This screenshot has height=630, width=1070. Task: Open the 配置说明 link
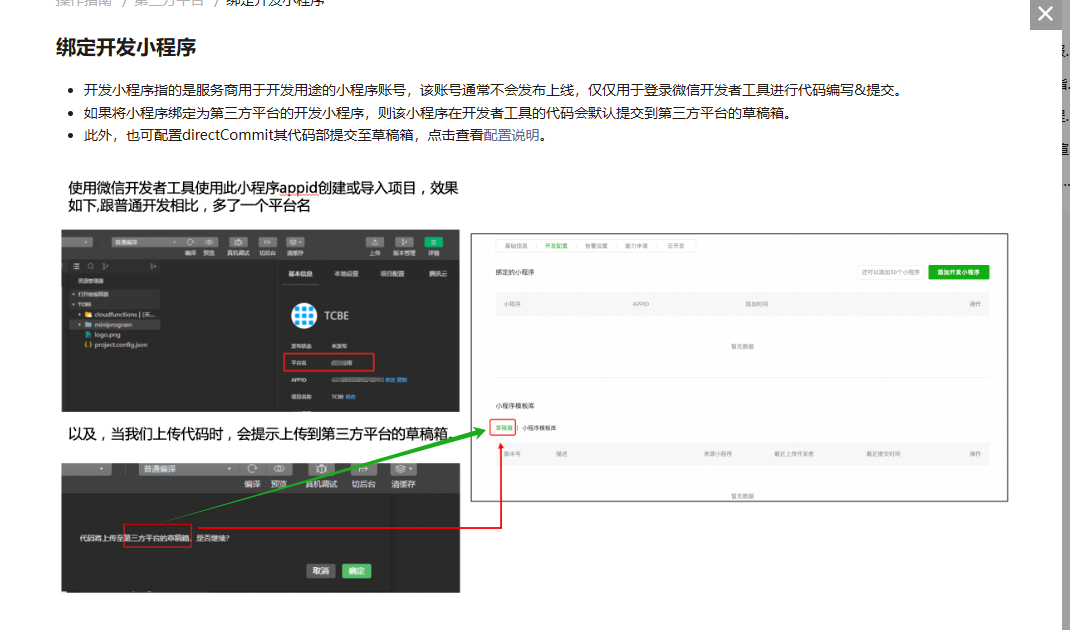point(511,135)
